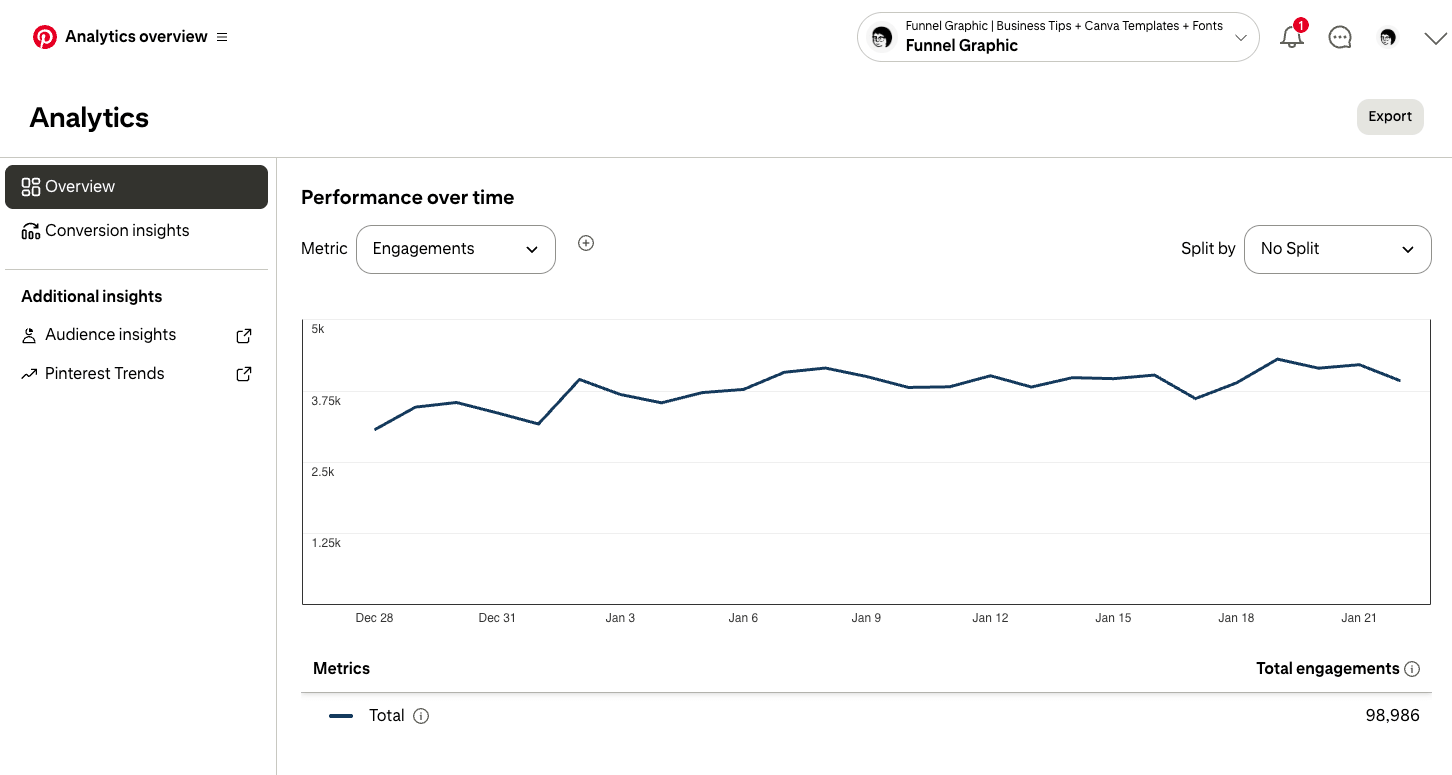
Task: Switch to Conversion insights
Action: 116,230
